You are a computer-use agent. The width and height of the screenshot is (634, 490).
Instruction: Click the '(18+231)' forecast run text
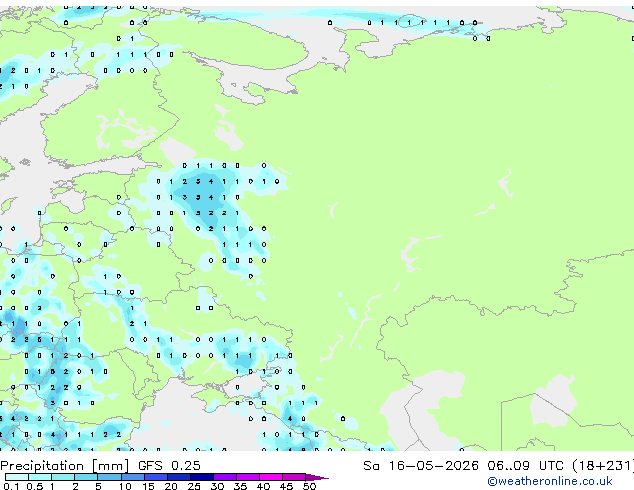click(x=603, y=466)
